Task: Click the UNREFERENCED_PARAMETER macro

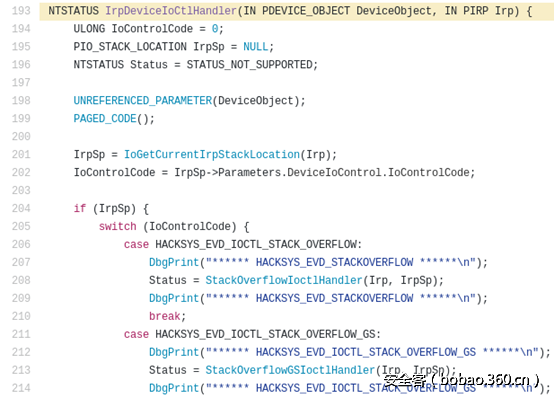Action: click(143, 101)
